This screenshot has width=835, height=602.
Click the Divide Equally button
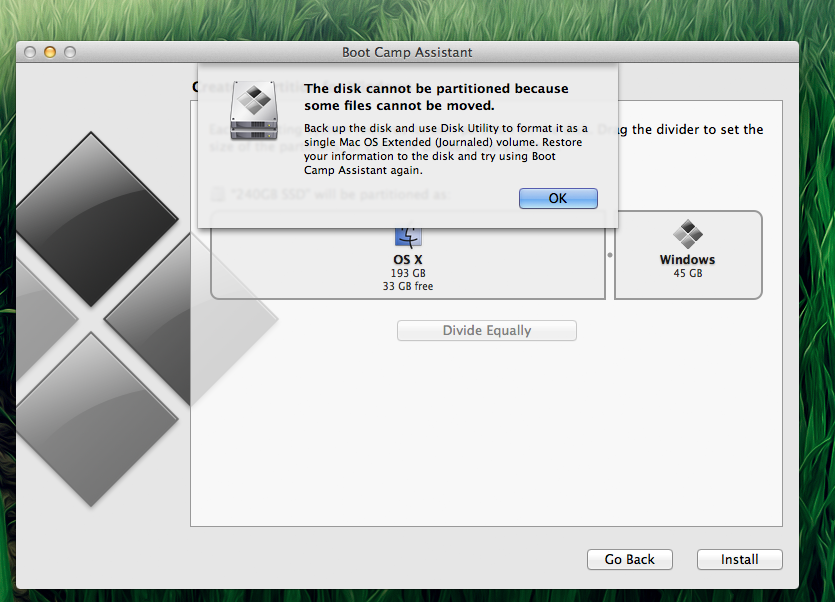tap(487, 330)
